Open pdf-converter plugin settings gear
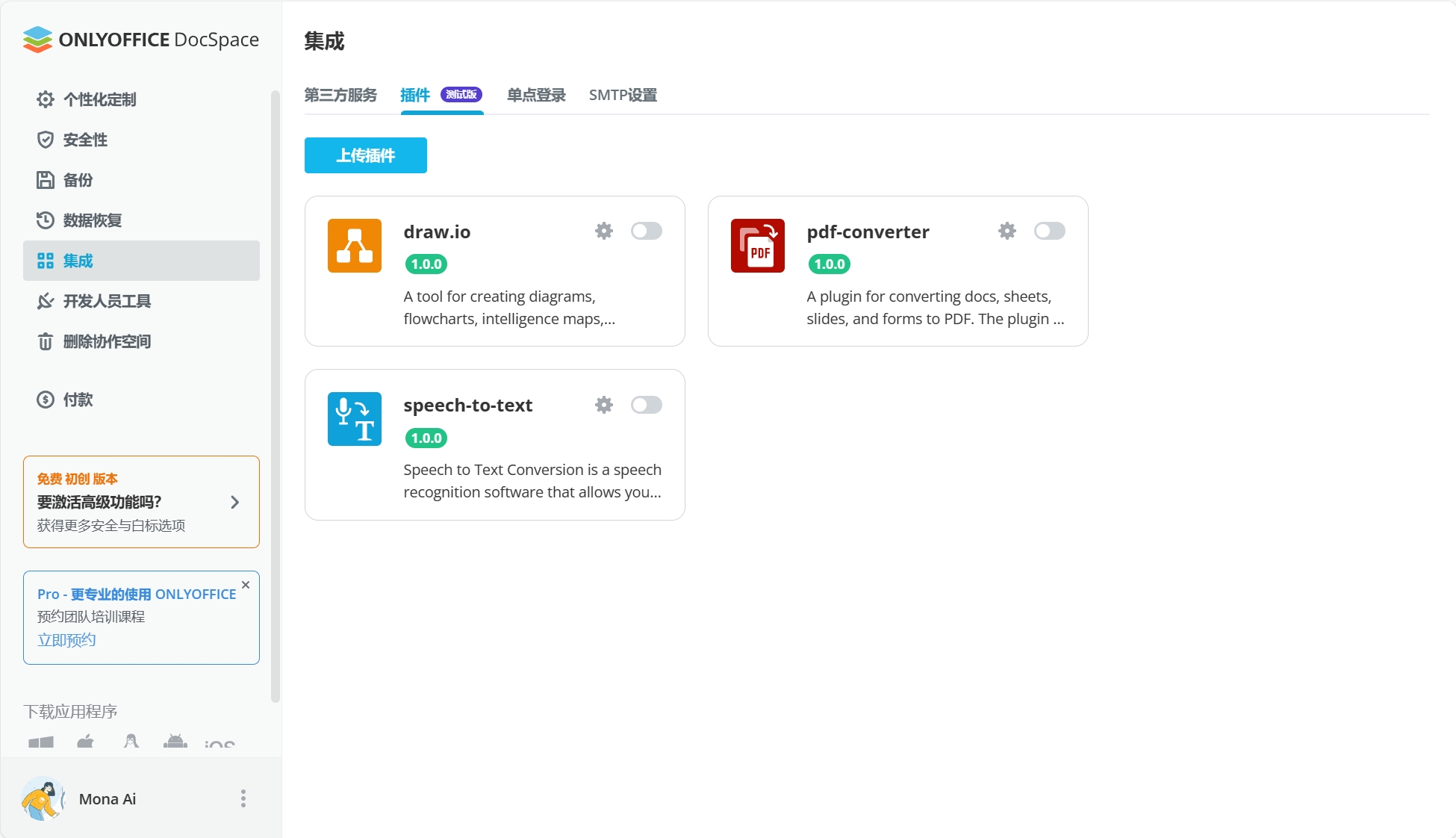 tap(1007, 231)
